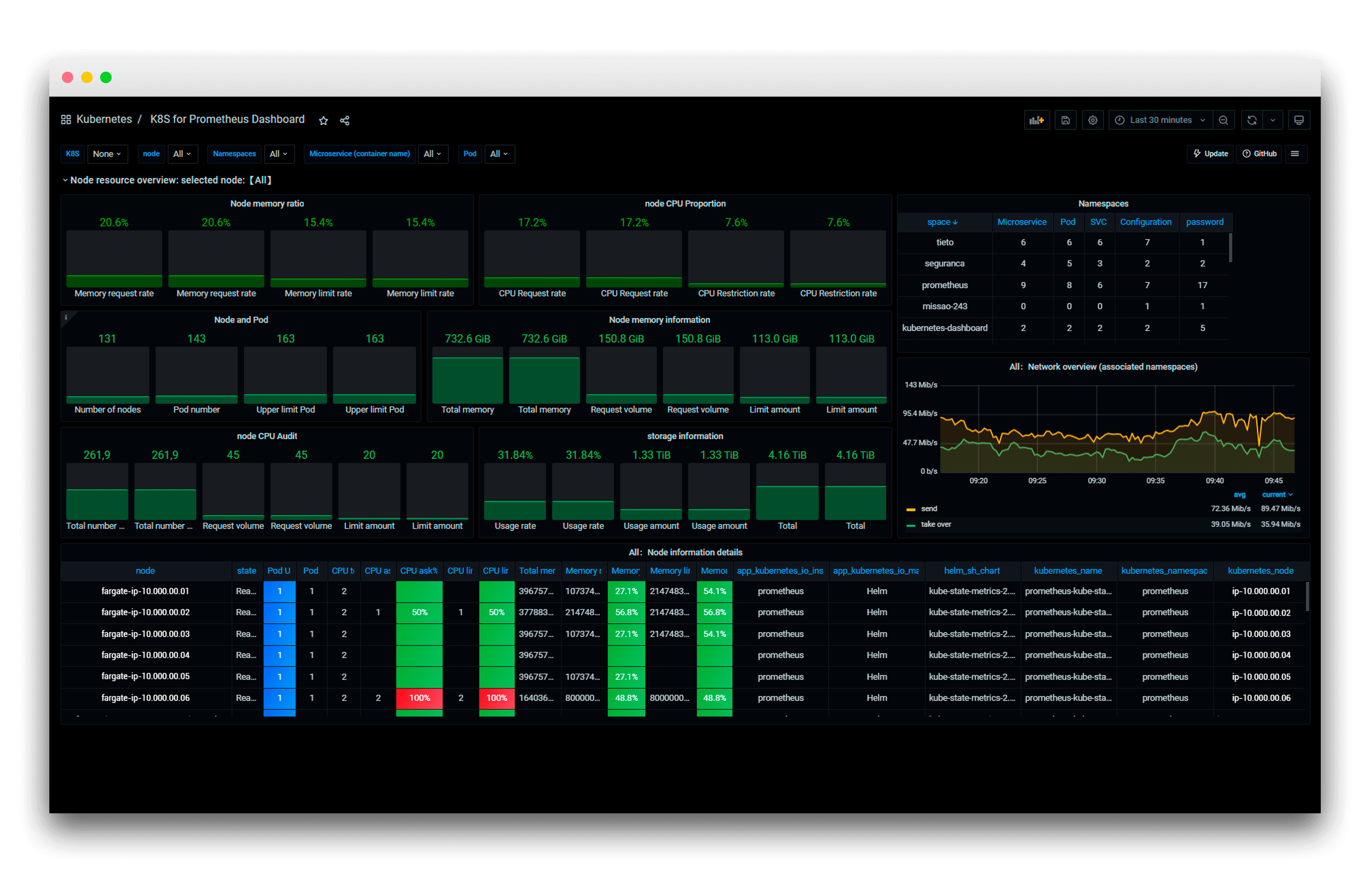Refresh the dashboard now
1372x874 pixels.
1252,120
